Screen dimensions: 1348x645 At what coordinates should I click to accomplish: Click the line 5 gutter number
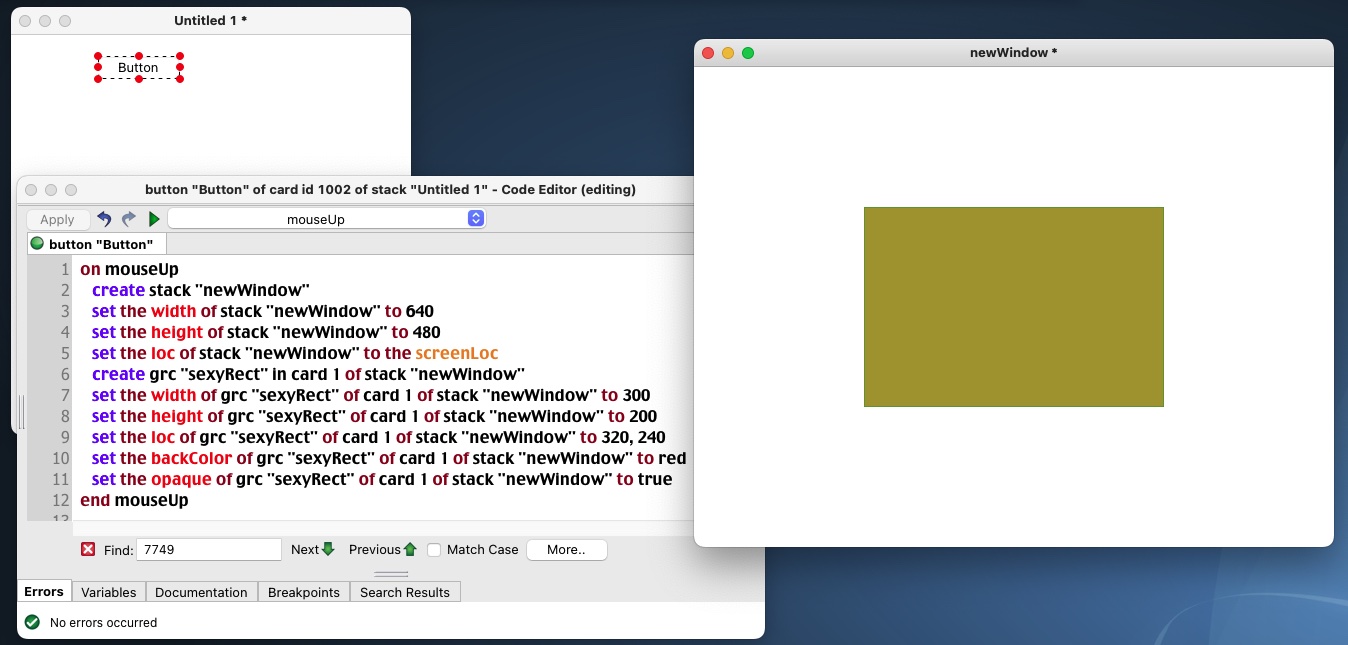(x=64, y=353)
